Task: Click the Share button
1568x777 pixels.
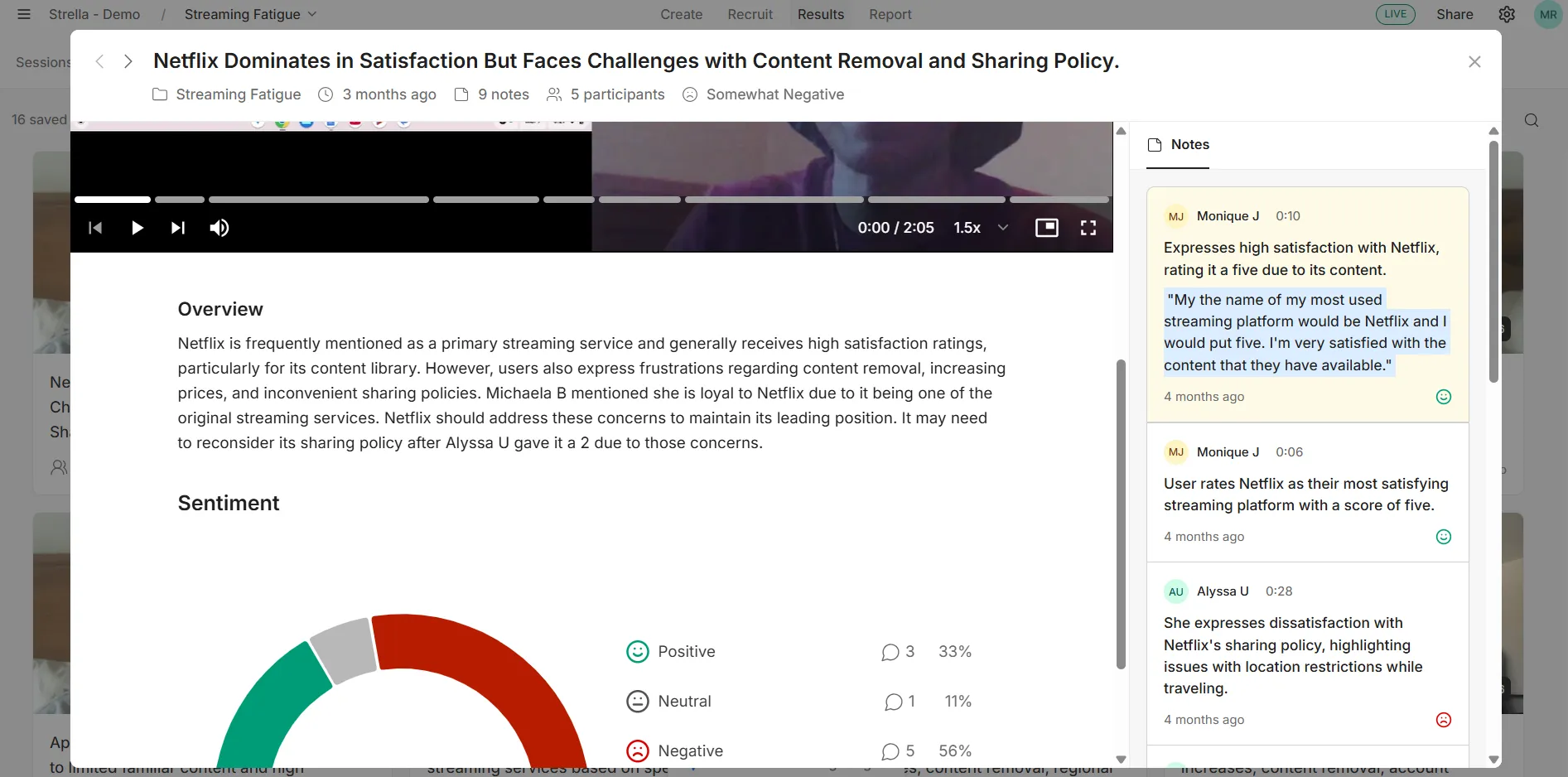Action: [1455, 14]
